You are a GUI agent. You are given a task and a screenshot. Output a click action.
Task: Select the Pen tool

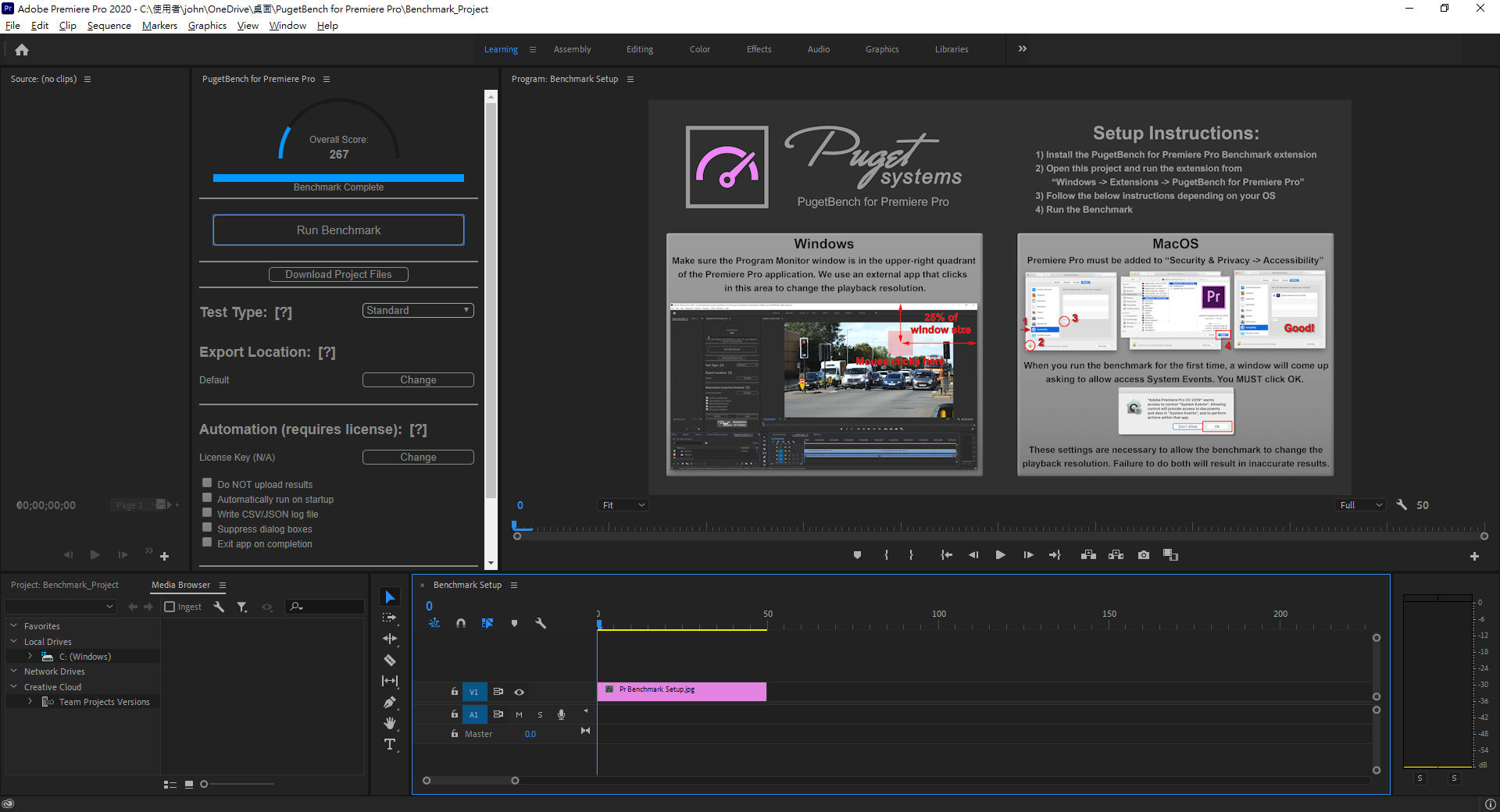point(390,702)
